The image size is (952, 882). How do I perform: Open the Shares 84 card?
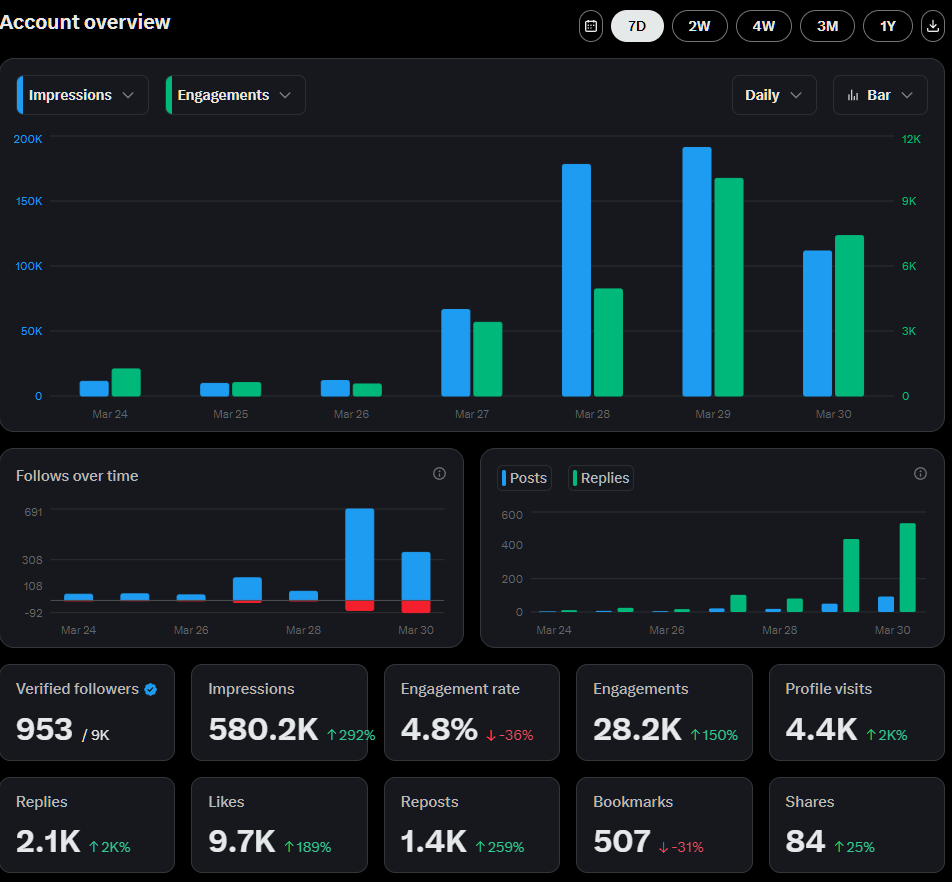857,825
